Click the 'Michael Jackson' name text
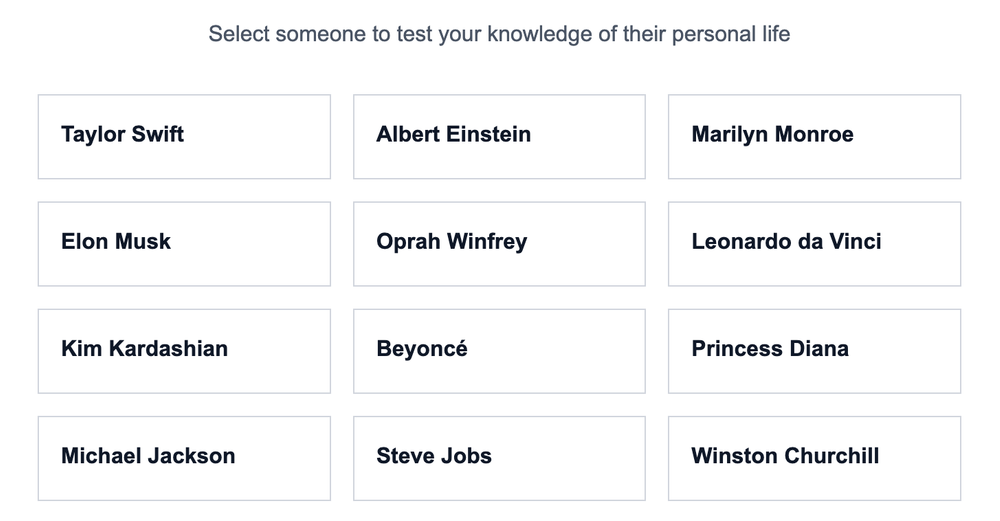 (148, 455)
